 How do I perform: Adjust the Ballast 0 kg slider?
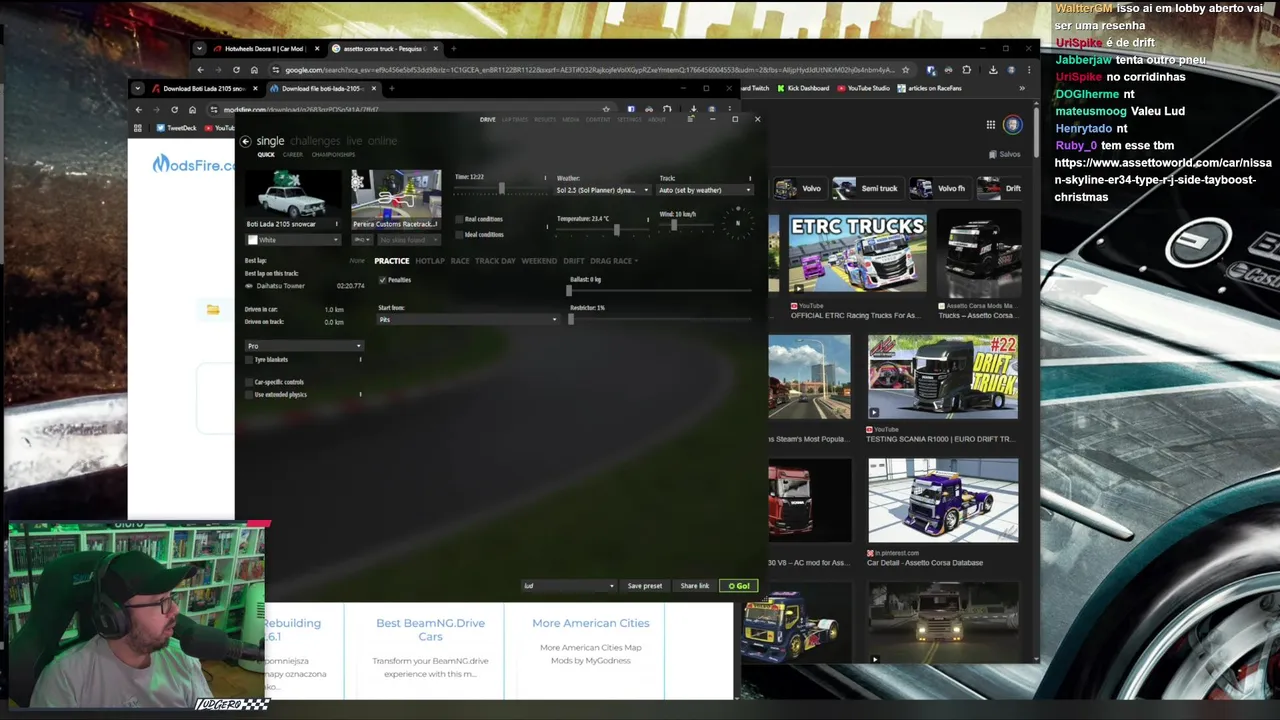660,291
